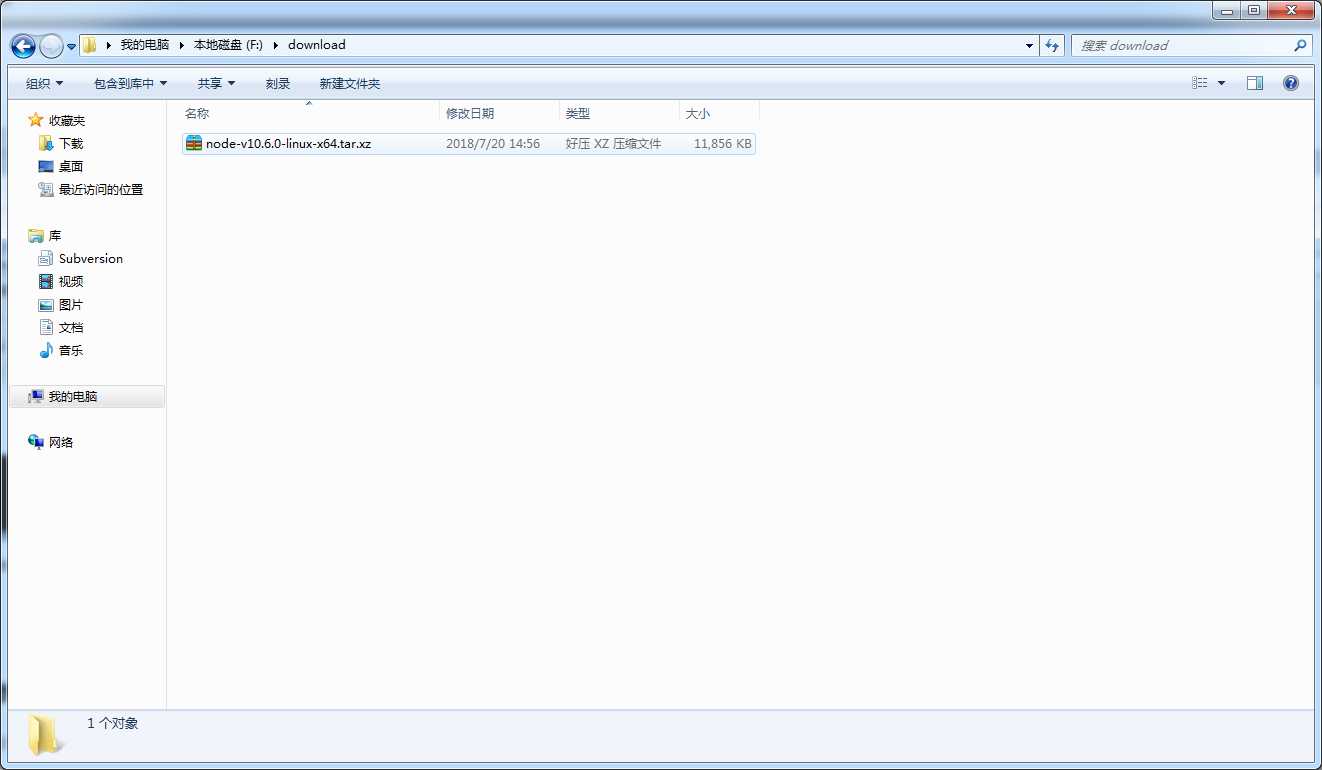The image size is (1322, 770).
Task: Click the 最近访问的位置 icon
Action: [x=46, y=189]
